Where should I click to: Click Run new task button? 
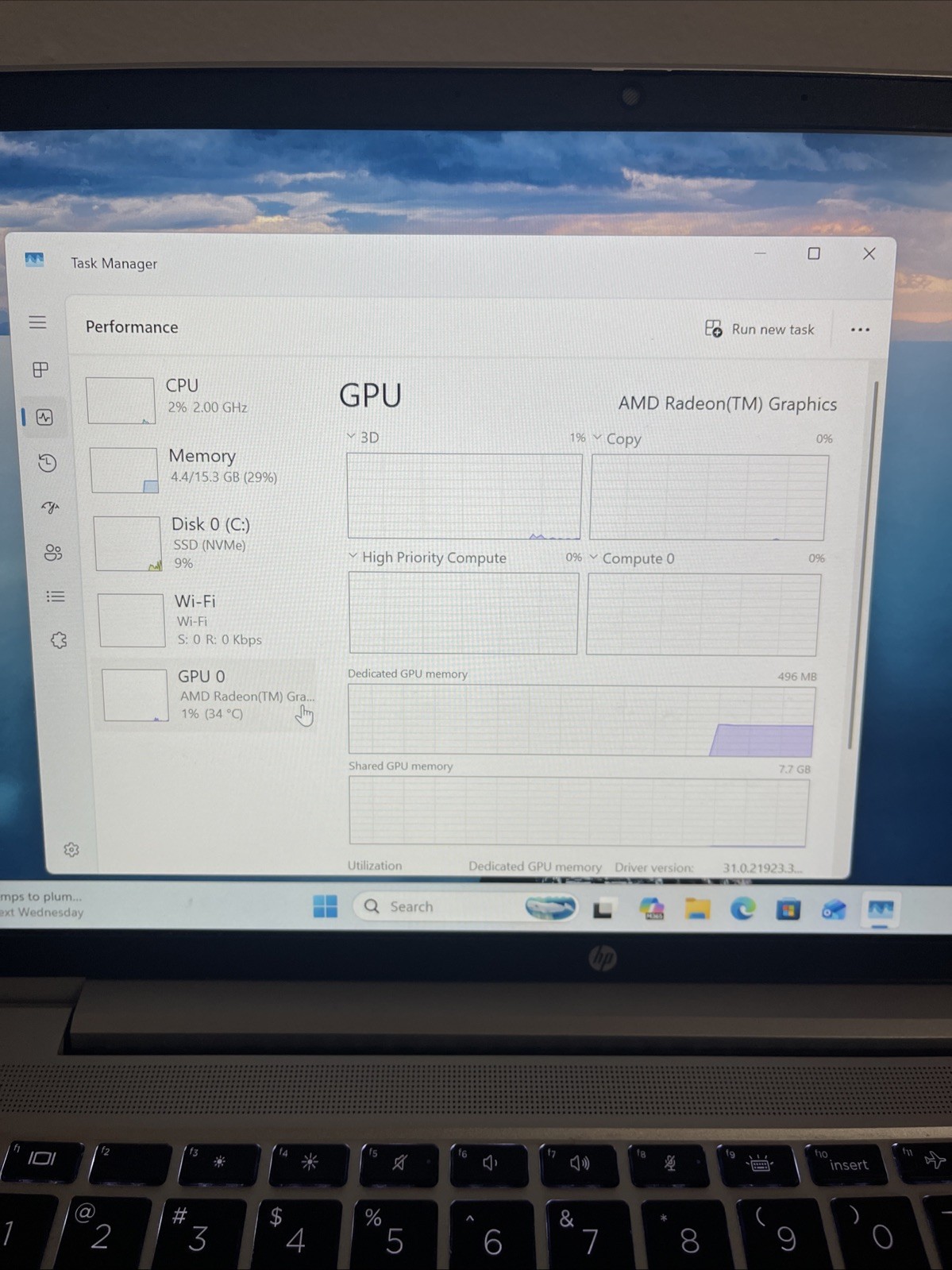(760, 329)
